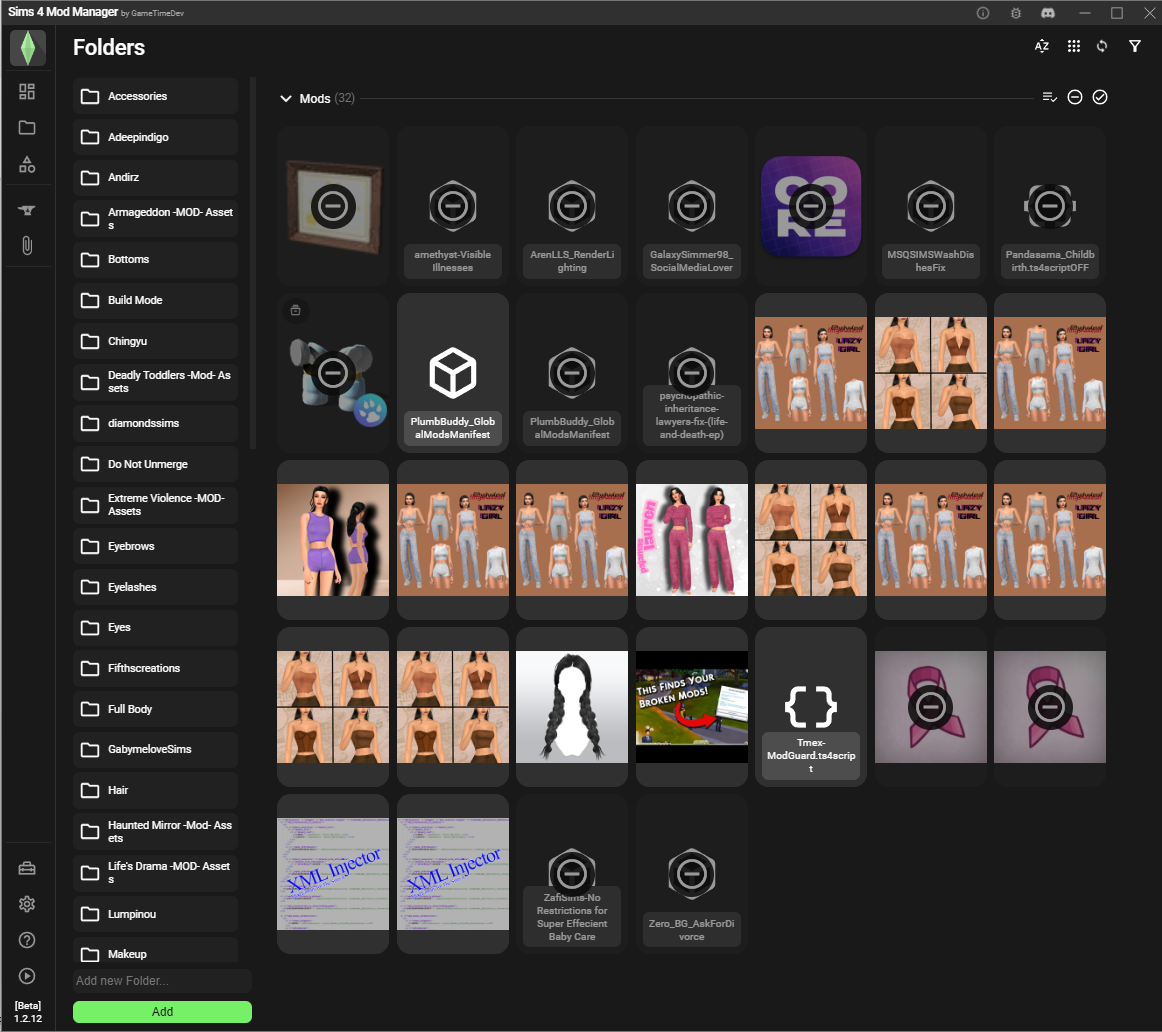Open the Armageddon -MOD- Assets folder
The image size is (1162, 1032).
[156, 219]
